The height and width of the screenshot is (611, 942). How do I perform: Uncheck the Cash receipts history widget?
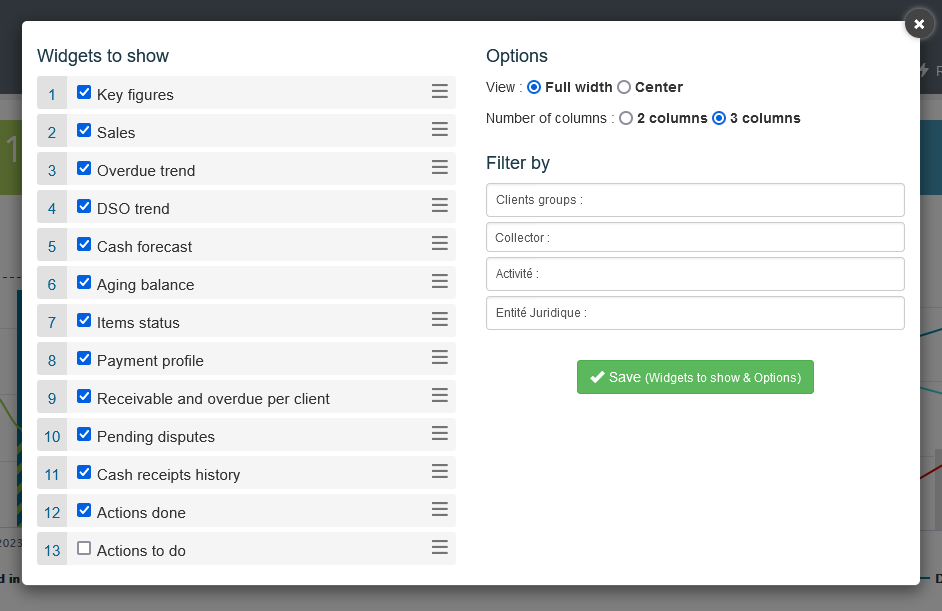point(84,473)
